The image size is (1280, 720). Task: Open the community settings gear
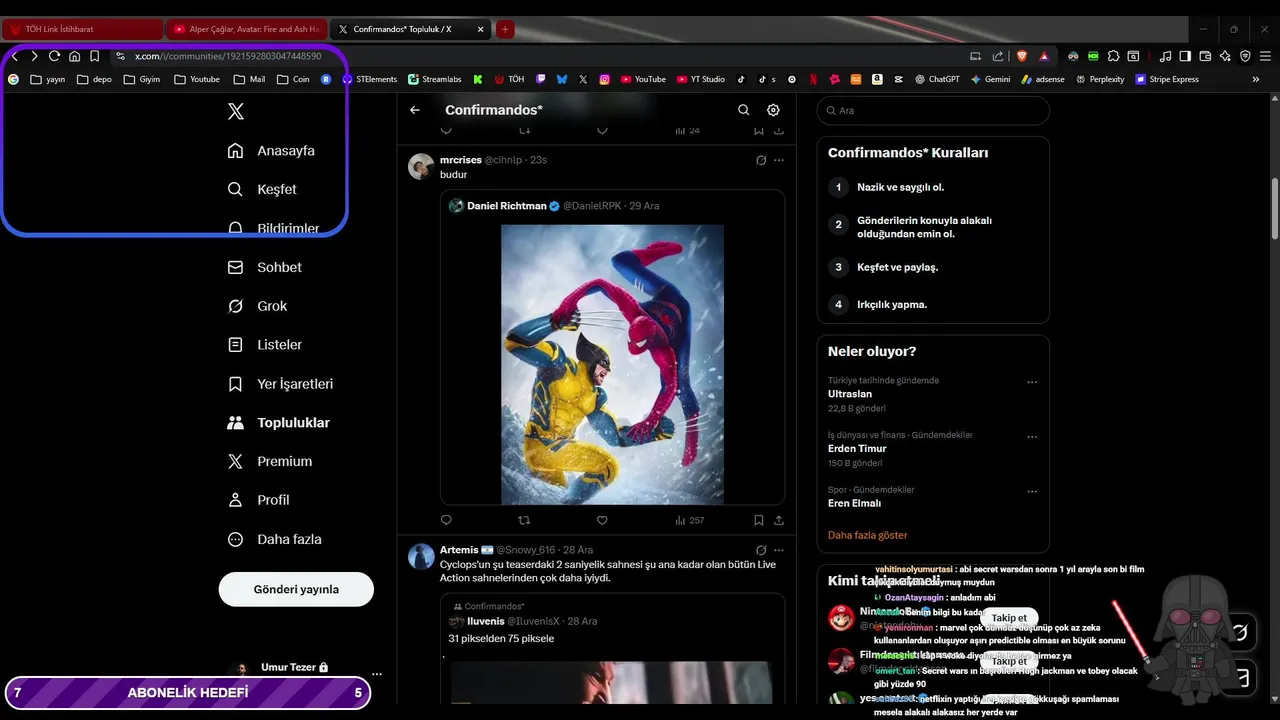coord(773,110)
